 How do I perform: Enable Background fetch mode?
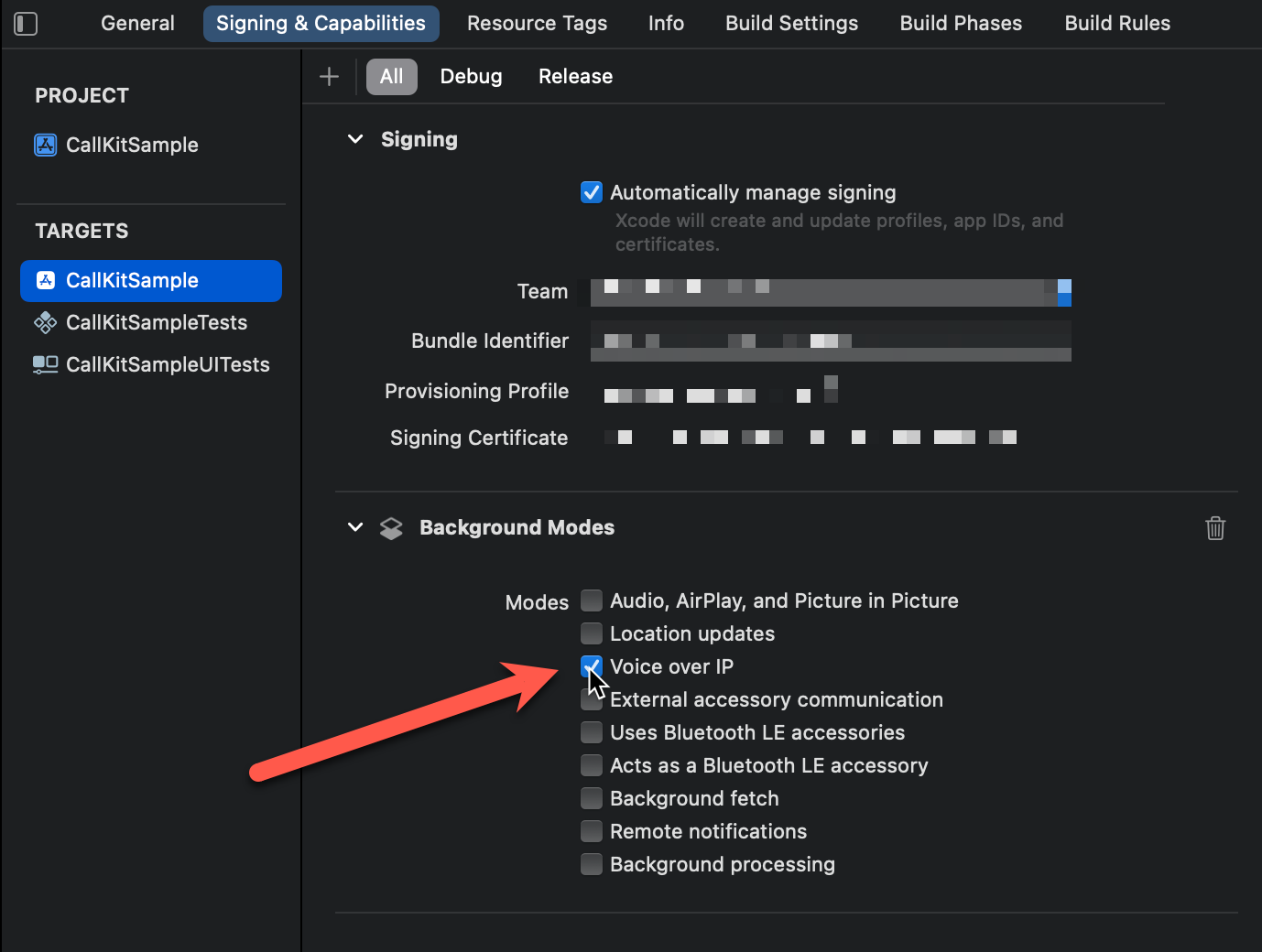tap(592, 798)
